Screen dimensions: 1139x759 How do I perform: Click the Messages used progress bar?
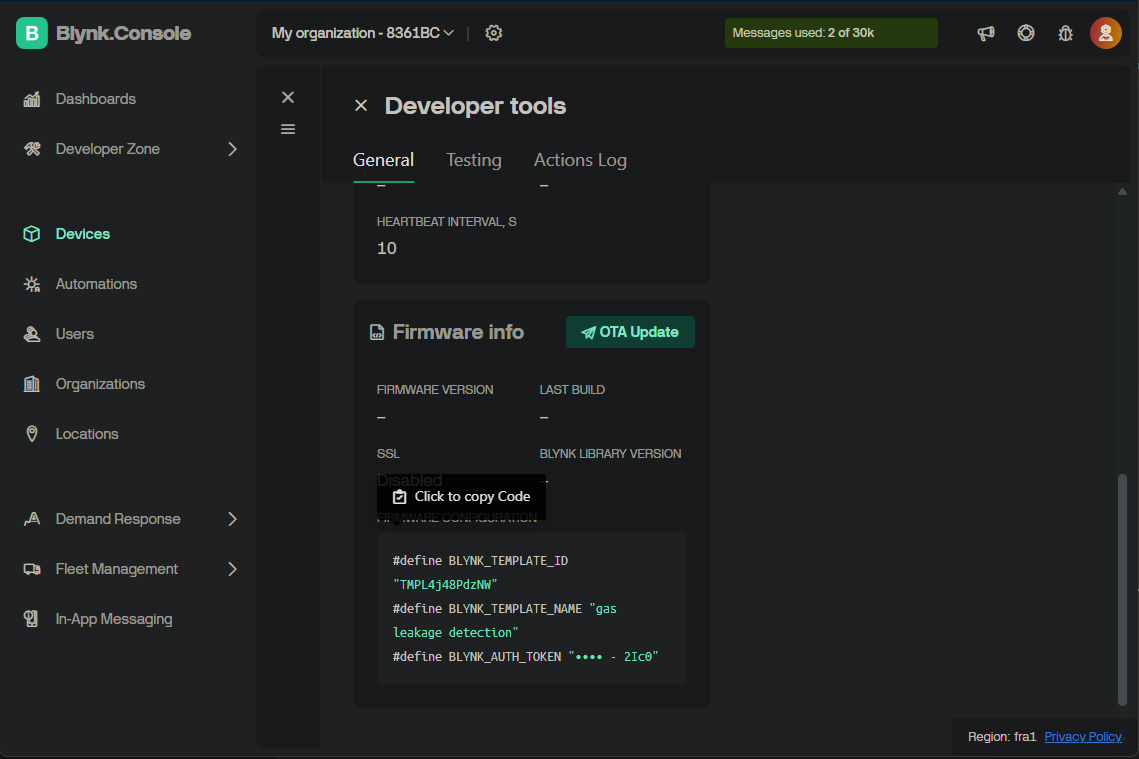(x=831, y=33)
